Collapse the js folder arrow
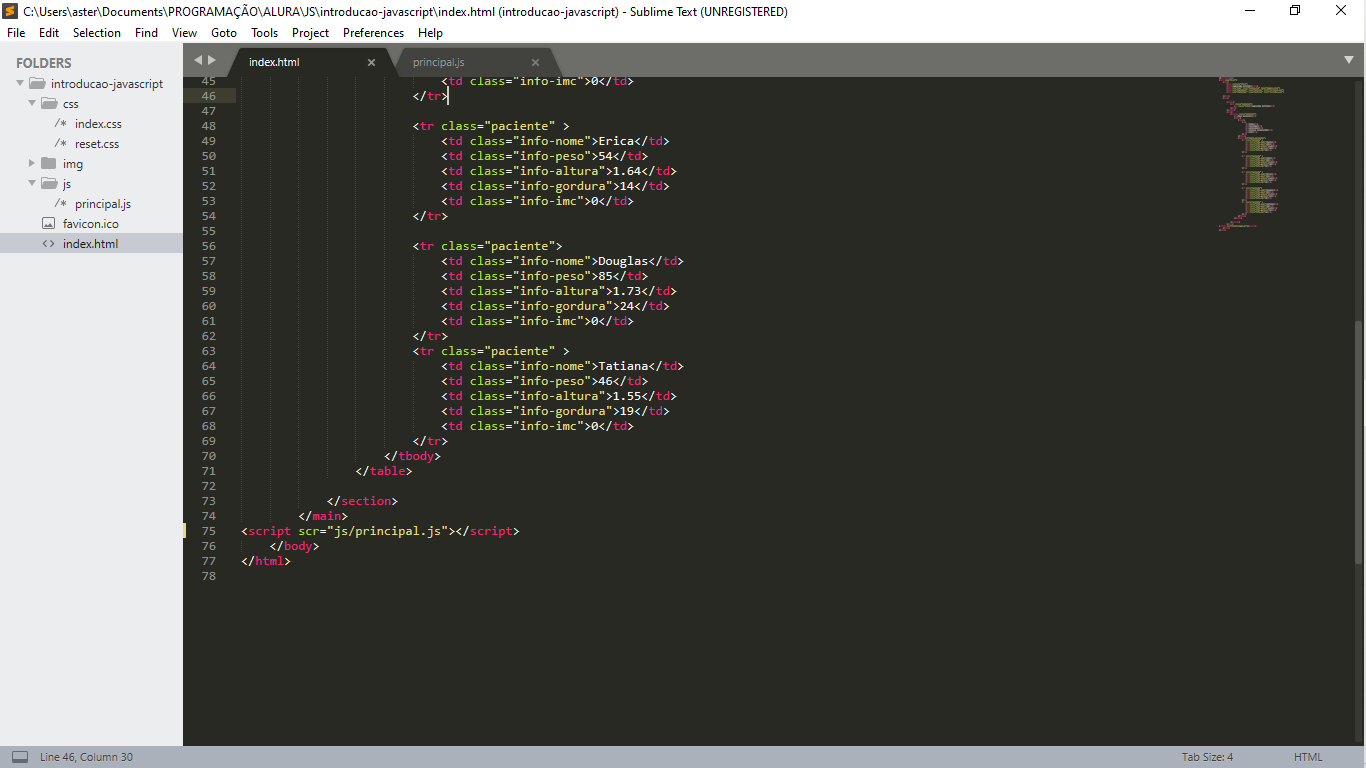 pyautogui.click(x=32, y=184)
